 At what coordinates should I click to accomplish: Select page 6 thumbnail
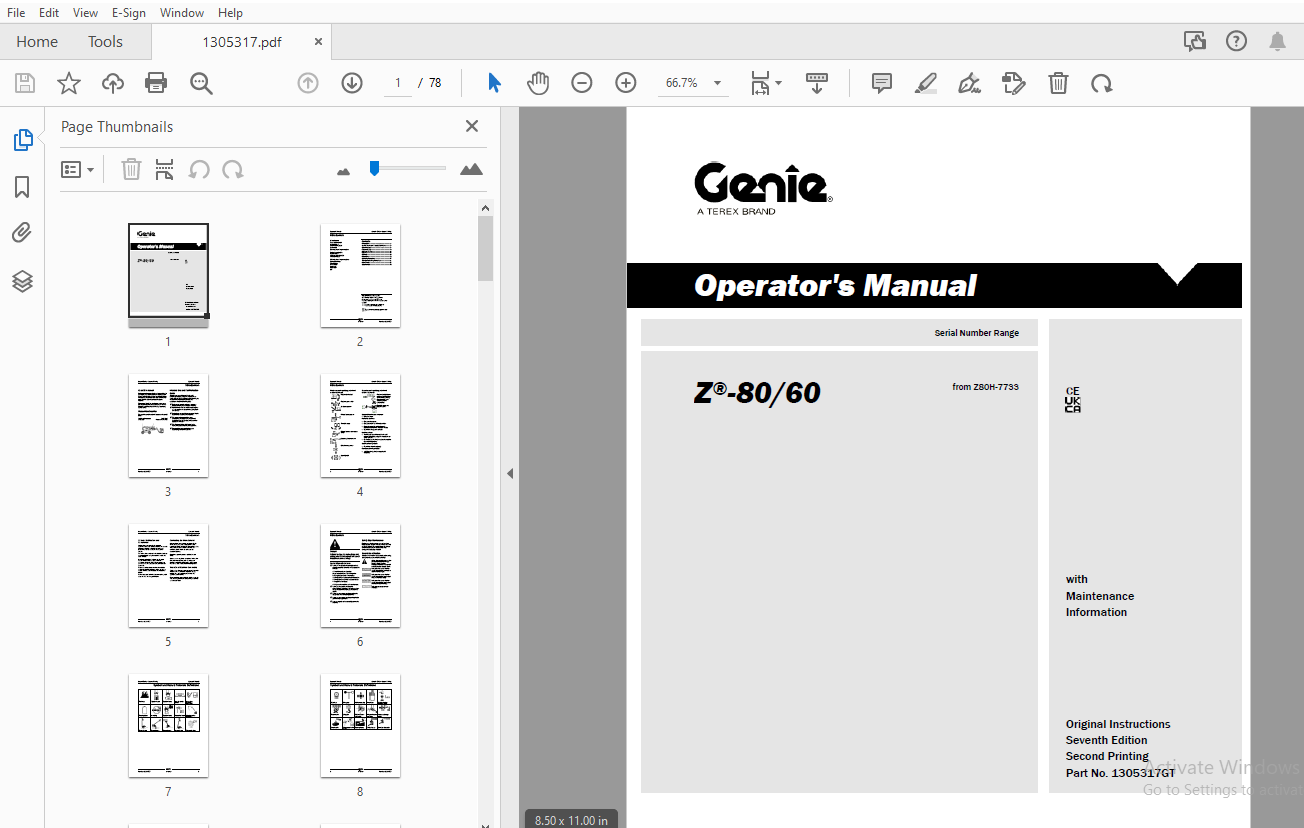click(x=360, y=575)
